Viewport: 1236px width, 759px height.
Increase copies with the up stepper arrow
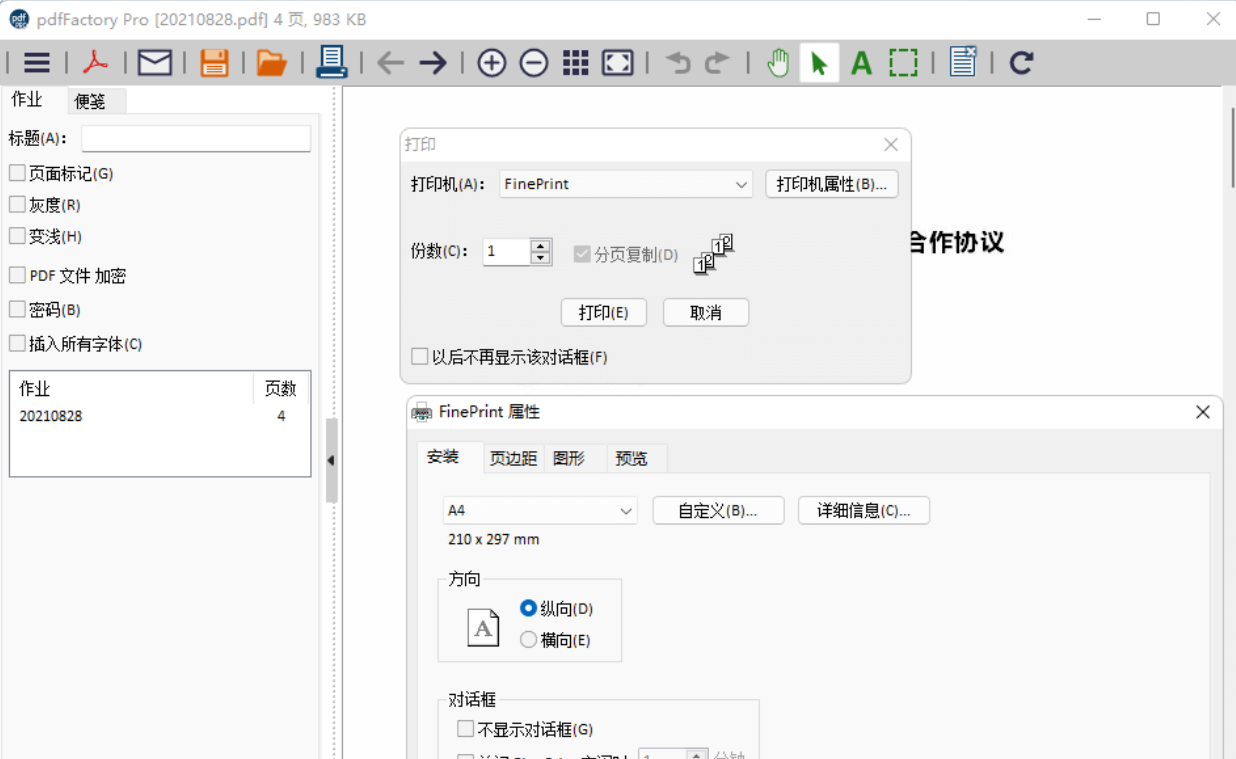click(x=541, y=246)
